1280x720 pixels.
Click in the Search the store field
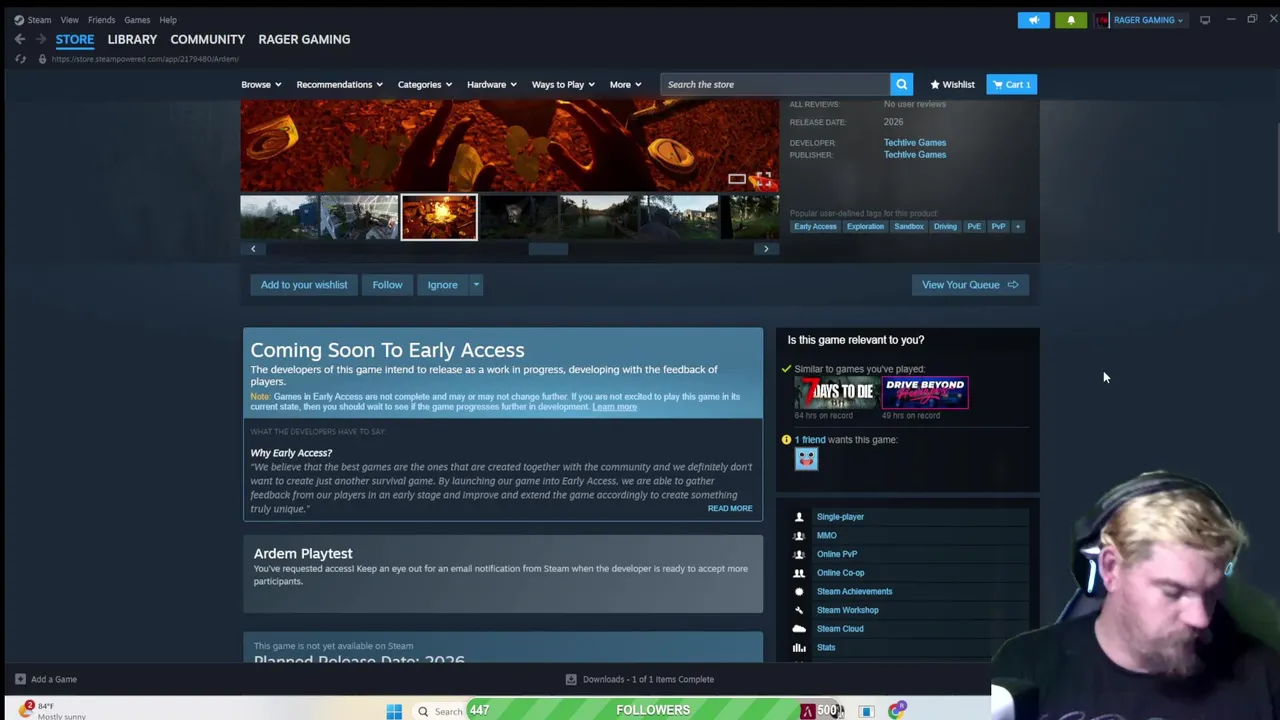tap(775, 84)
